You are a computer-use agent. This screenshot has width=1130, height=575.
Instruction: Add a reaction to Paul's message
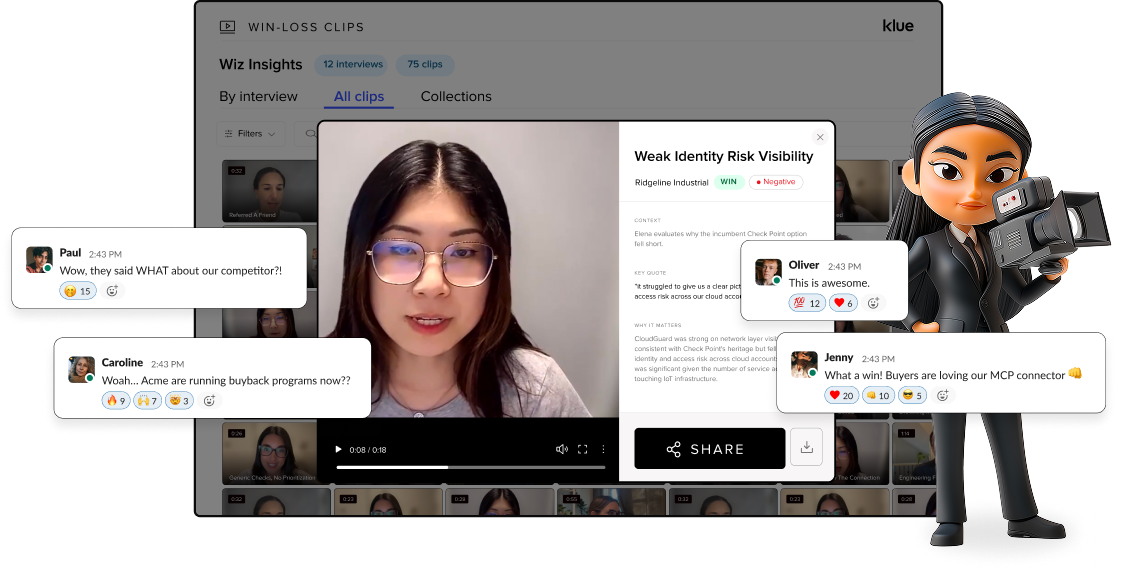112,291
